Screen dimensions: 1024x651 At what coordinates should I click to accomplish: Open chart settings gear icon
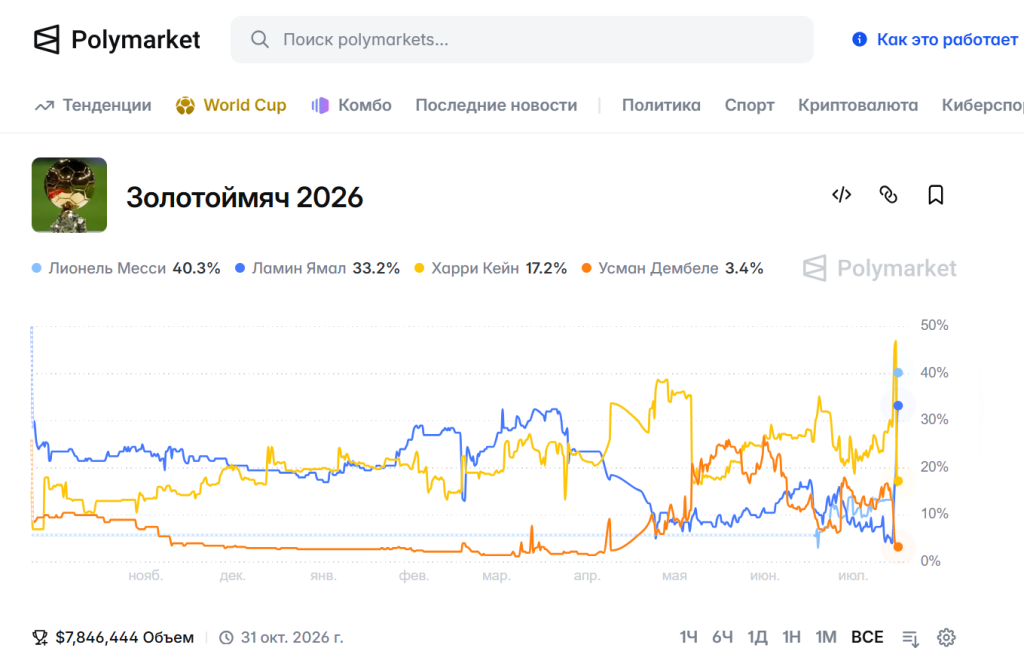pos(946,637)
